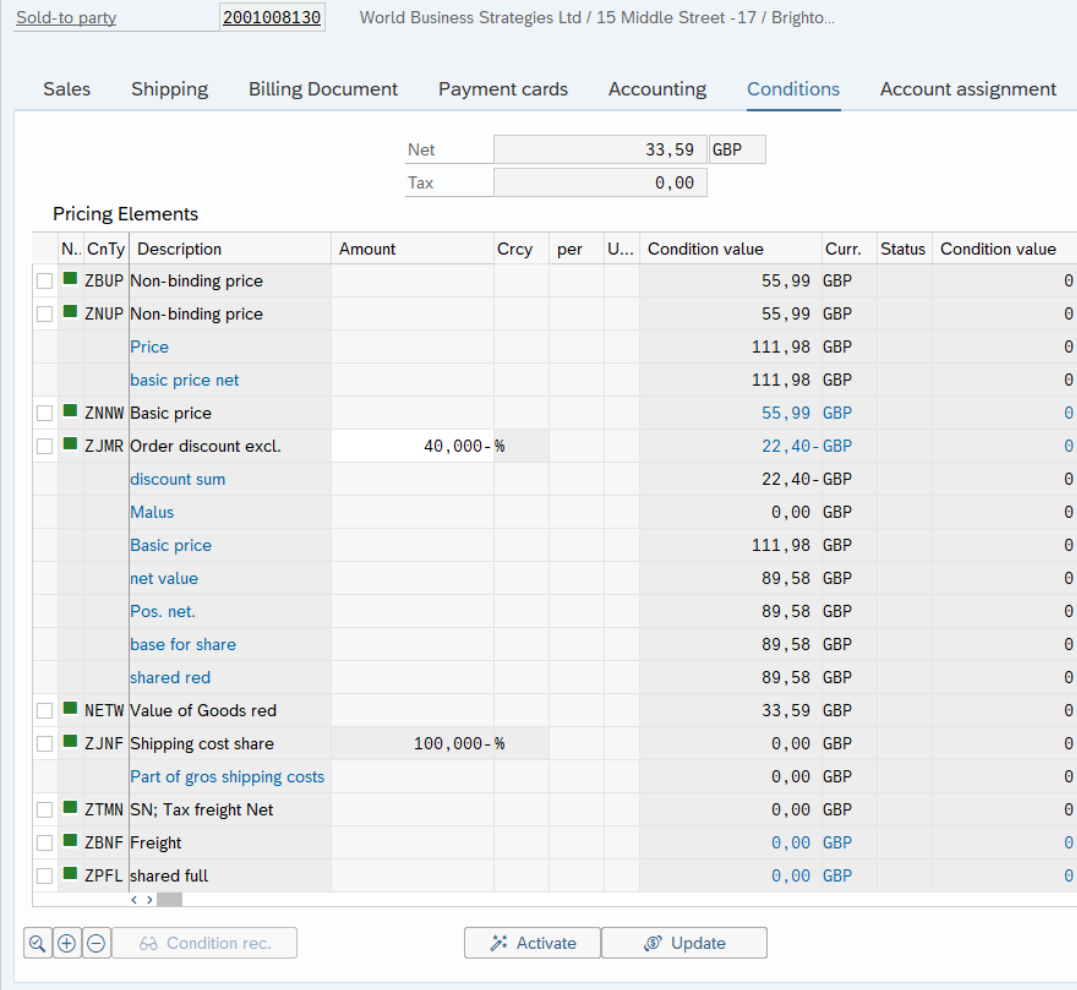Click 'Part of gros shipping costs' text
Viewport: 1077px width, 990px height.
pos(227,776)
